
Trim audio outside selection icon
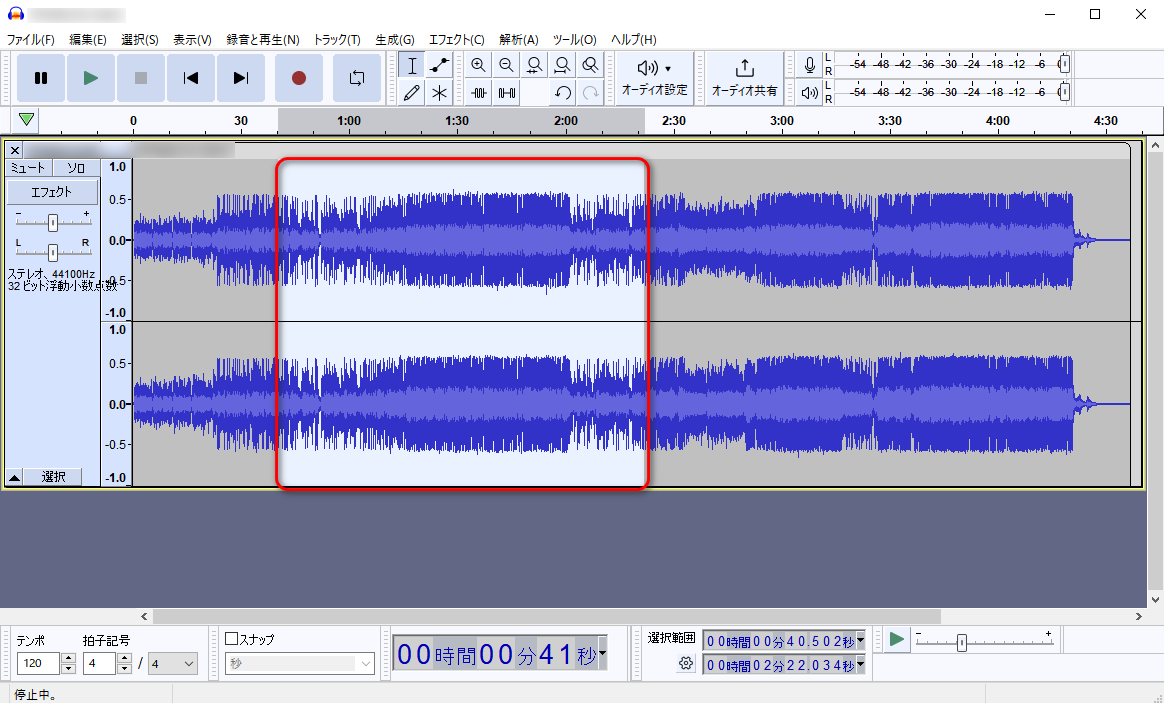coord(479,93)
